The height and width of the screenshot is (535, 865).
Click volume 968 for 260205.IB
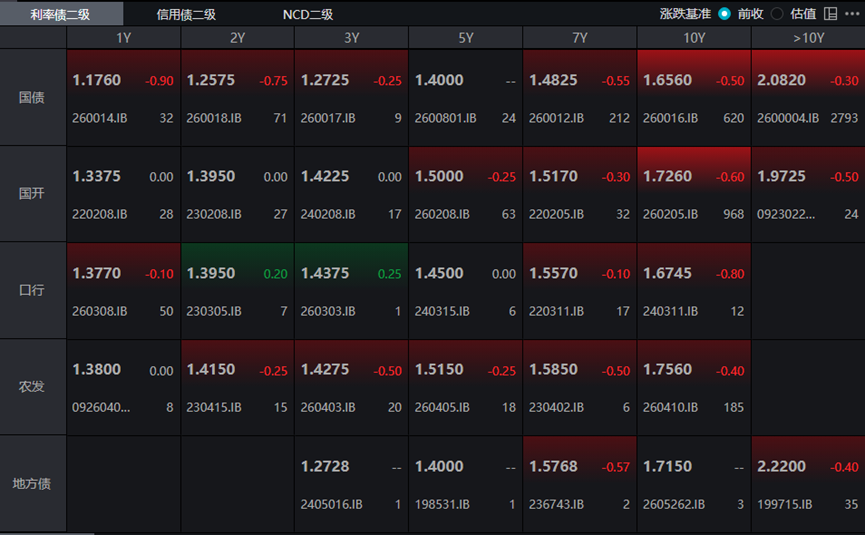[734, 214]
